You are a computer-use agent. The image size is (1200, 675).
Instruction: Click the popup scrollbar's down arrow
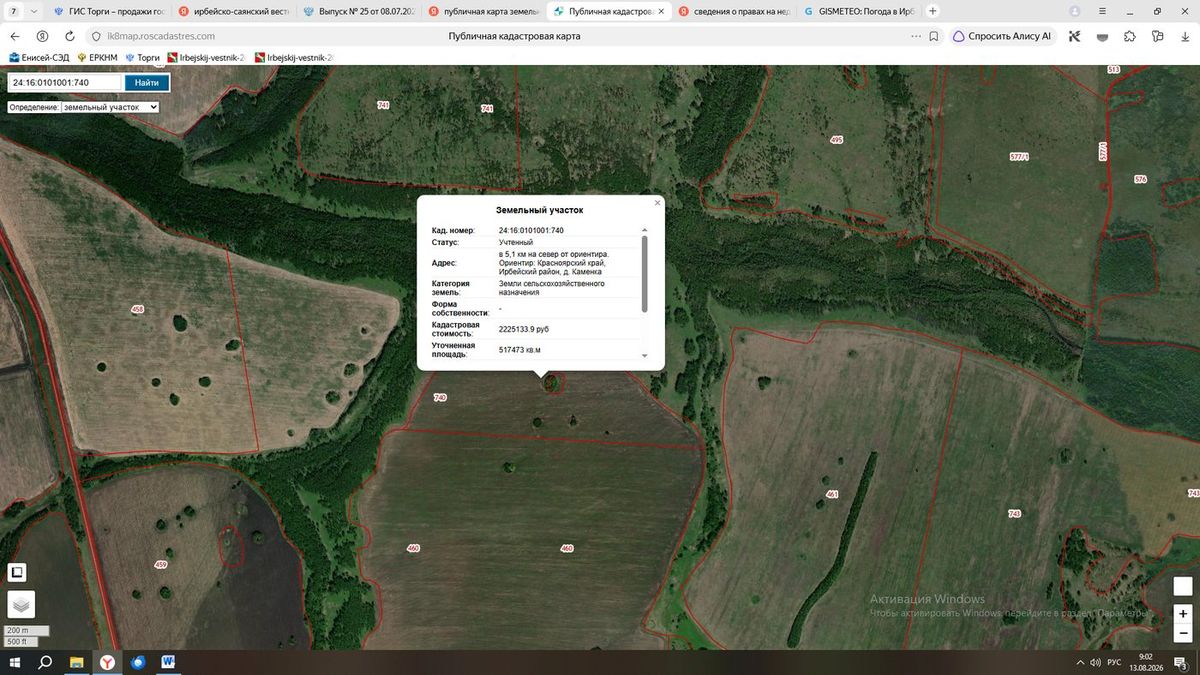point(644,355)
